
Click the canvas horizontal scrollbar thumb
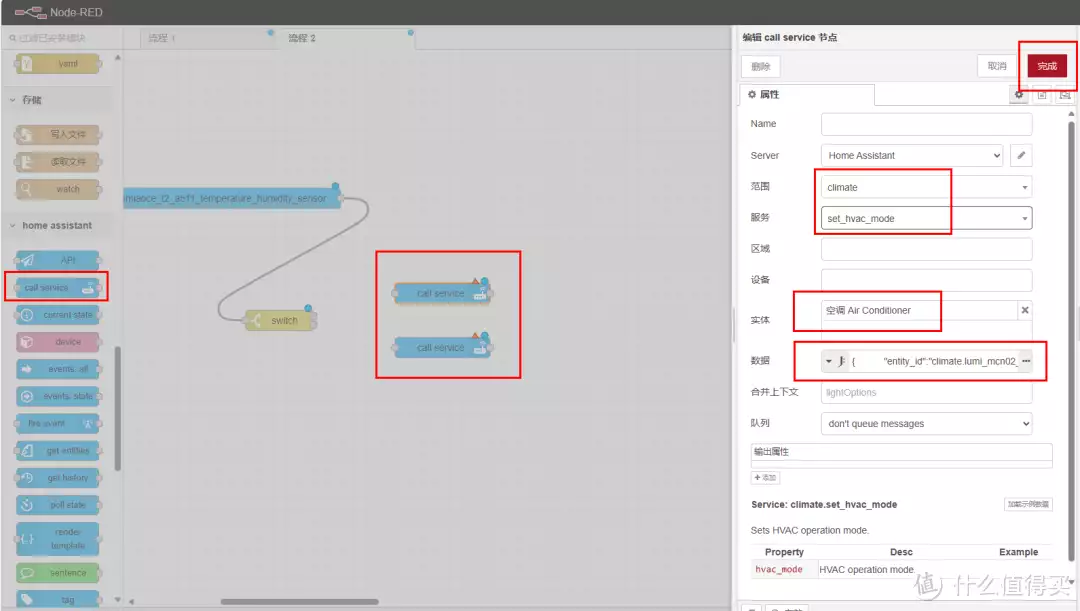[299, 601]
